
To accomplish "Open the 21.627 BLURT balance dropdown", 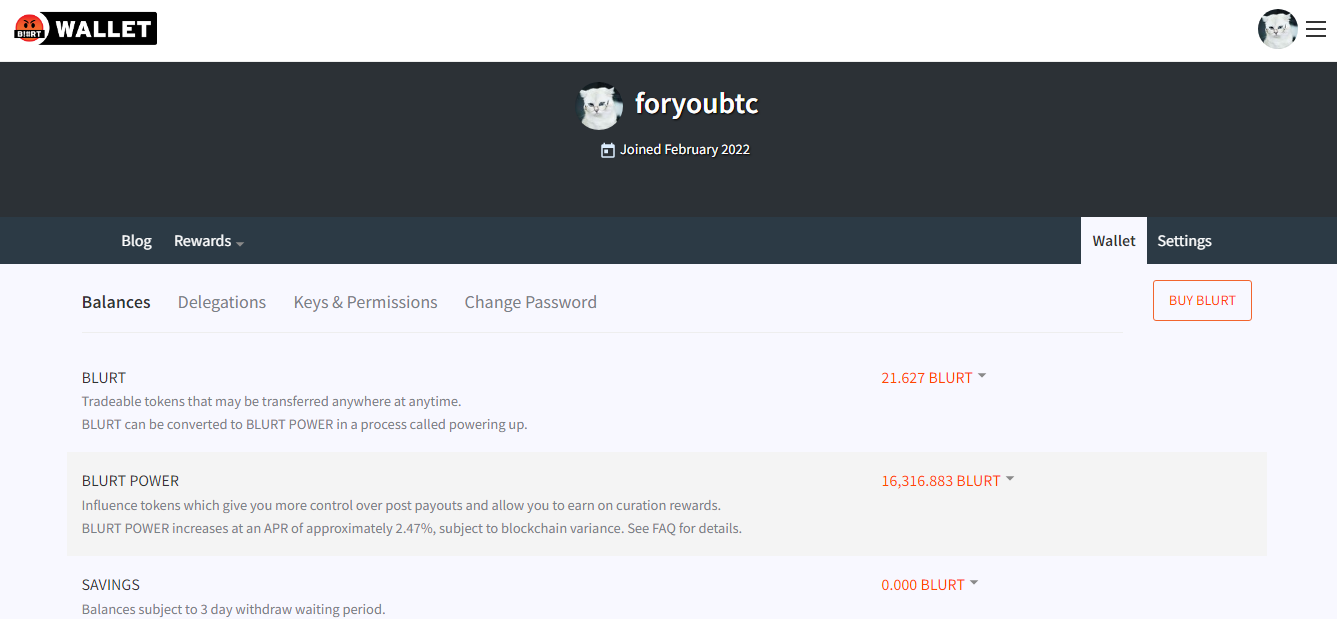I will point(933,377).
